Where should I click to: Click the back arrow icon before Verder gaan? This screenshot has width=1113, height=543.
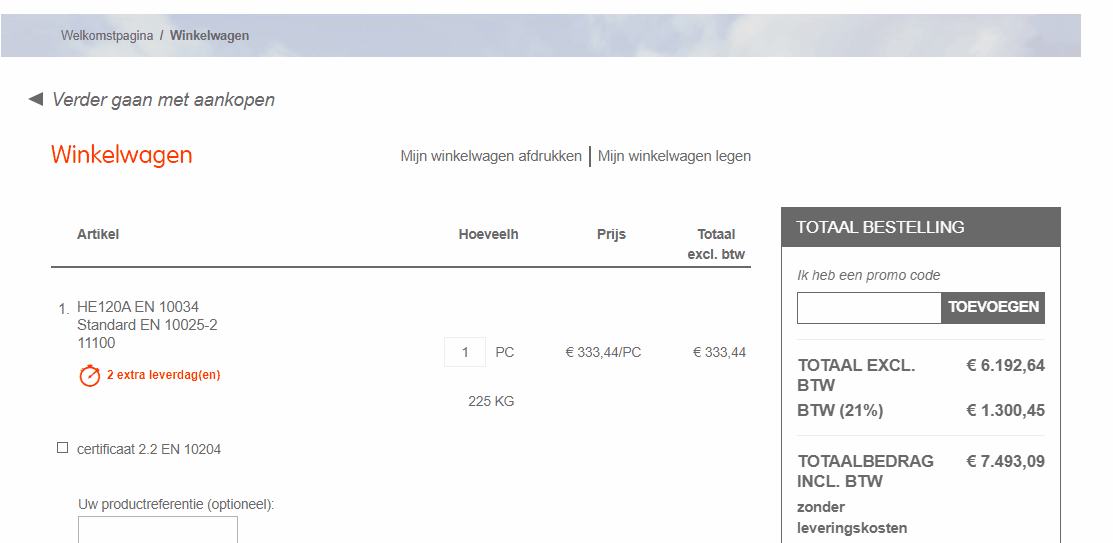[36, 99]
